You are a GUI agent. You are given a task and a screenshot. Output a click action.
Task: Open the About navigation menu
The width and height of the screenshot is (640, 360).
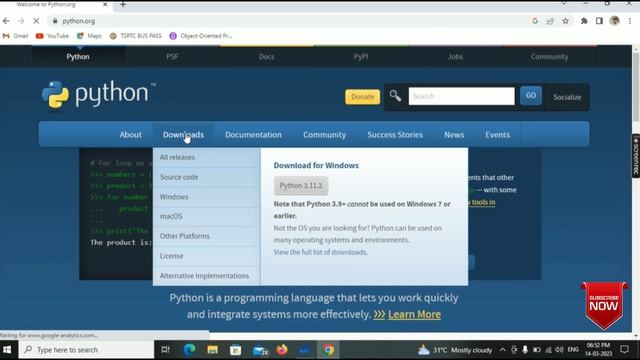coord(131,135)
